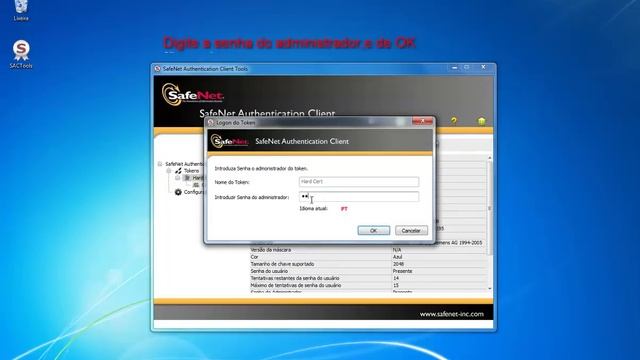640x360 pixels.
Task: Click the '14' remaining attempts value
Action: click(396, 278)
